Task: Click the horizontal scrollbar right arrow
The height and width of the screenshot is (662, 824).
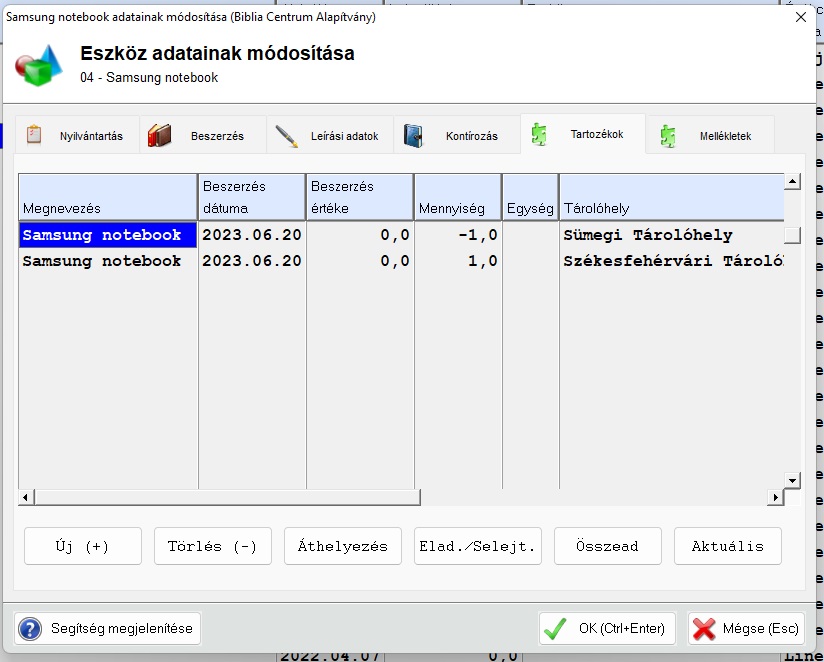Action: click(774, 497)
